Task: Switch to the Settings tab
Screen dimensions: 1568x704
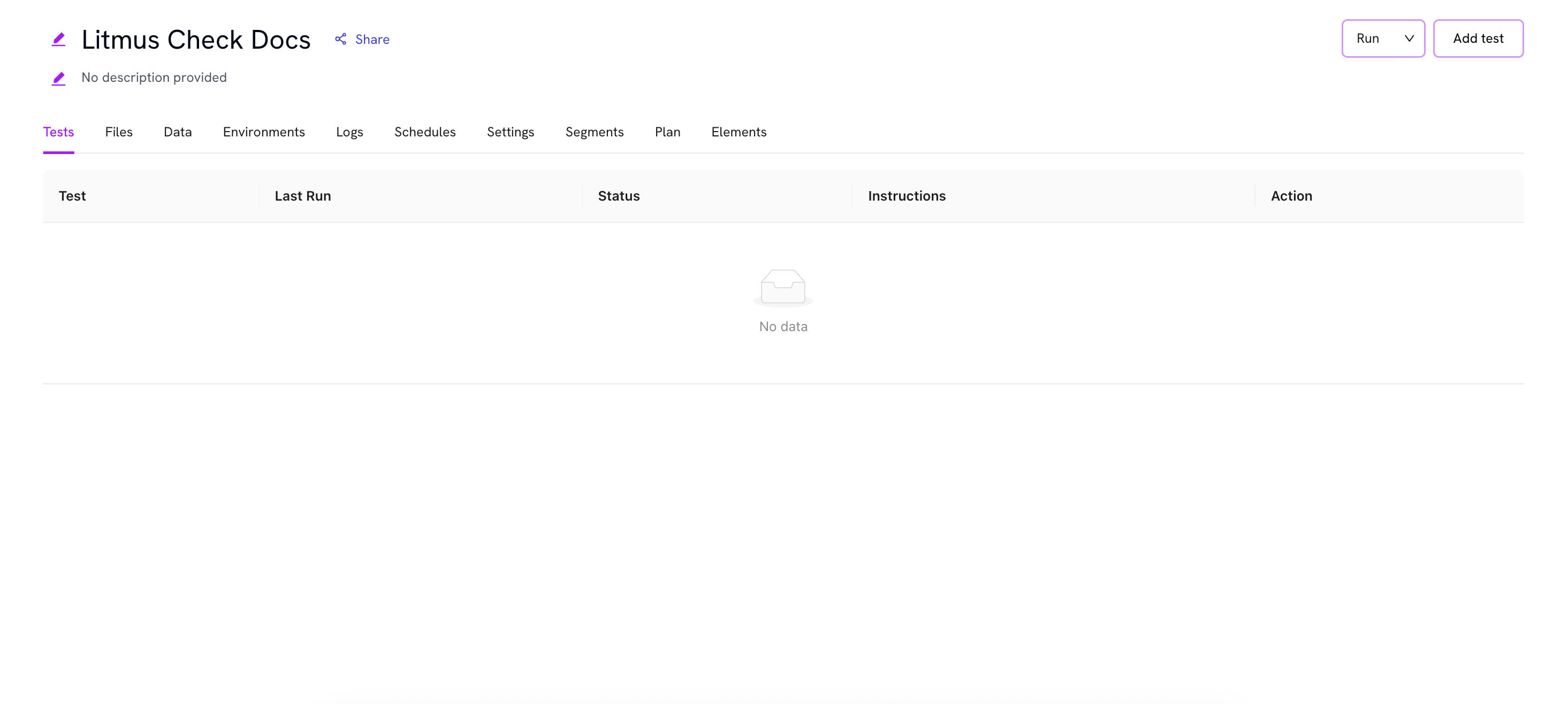Action: point(510,132)
